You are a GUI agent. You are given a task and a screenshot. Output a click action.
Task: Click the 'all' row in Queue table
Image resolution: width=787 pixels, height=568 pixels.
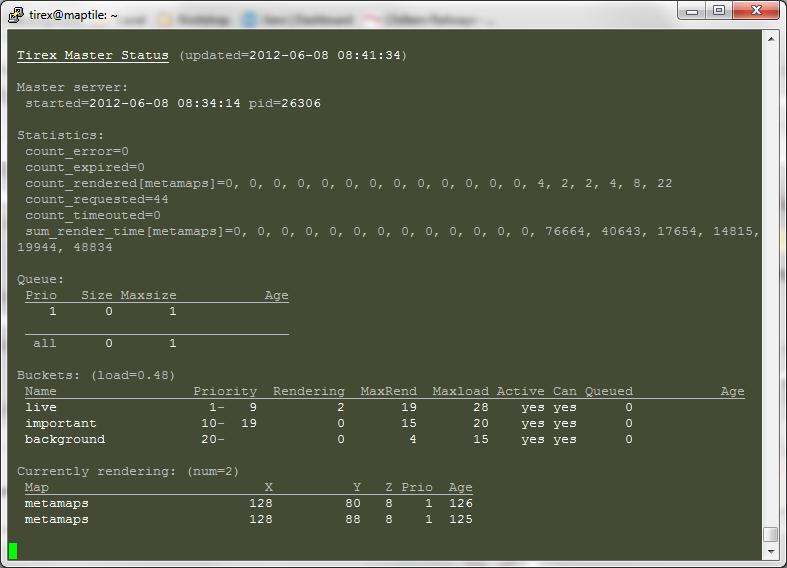pos(104,344)
